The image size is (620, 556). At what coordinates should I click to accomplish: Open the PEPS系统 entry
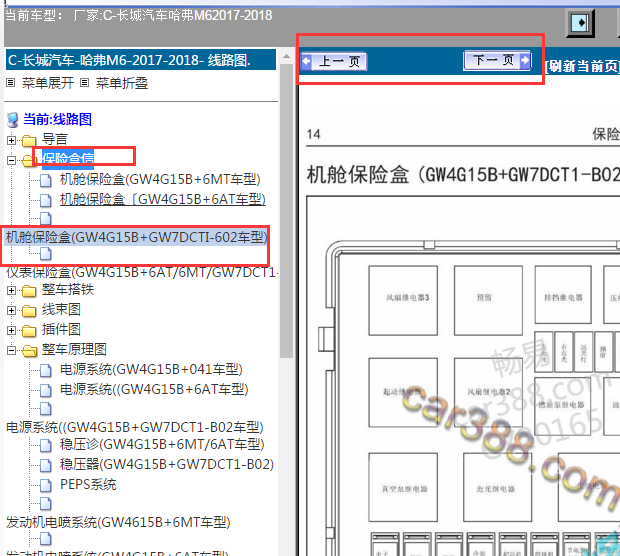tap(88, 484)
